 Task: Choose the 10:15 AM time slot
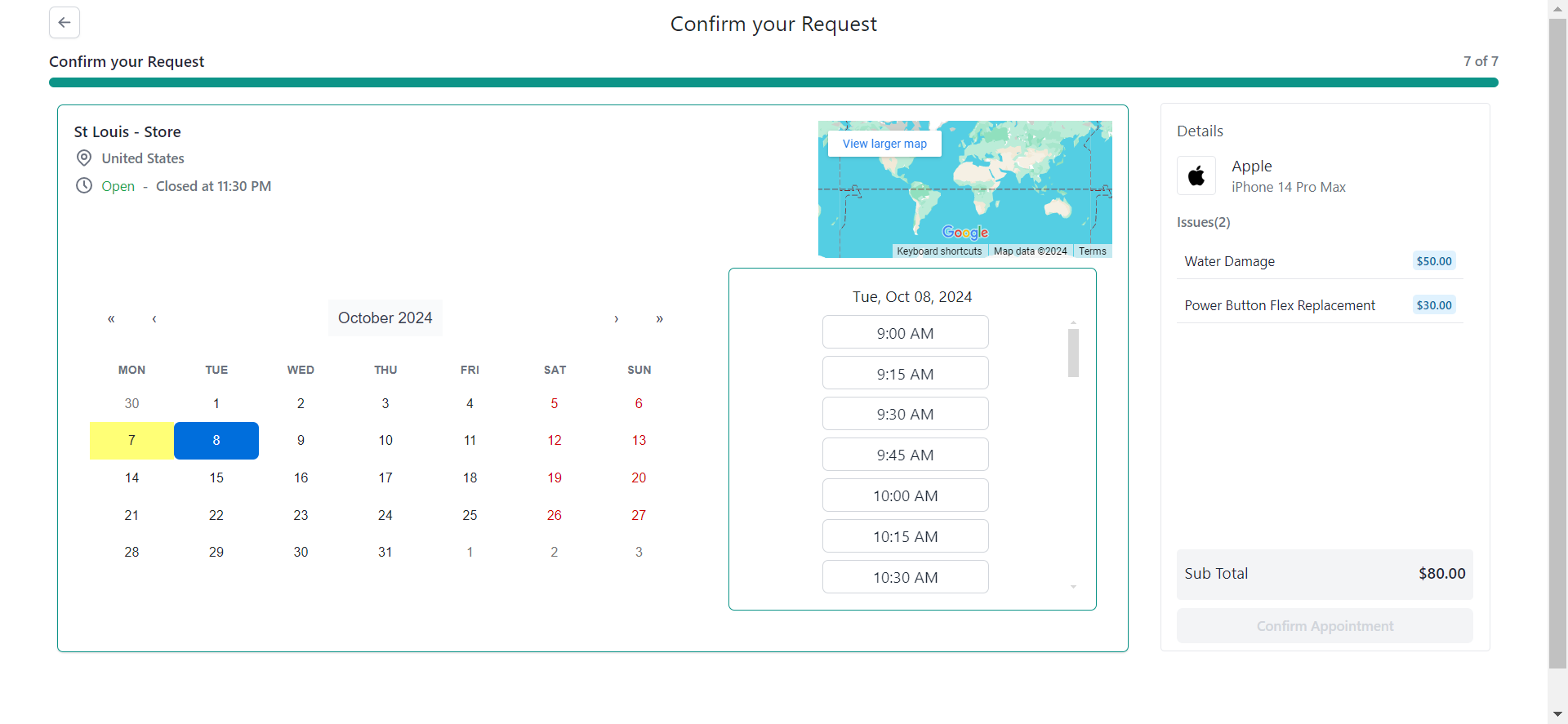(x=906, y=536)
